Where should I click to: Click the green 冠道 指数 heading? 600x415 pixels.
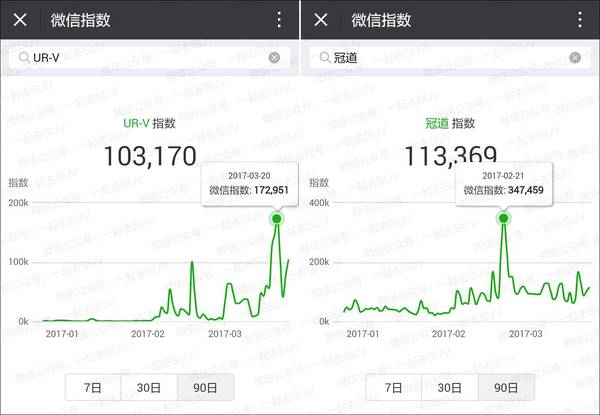450,123
